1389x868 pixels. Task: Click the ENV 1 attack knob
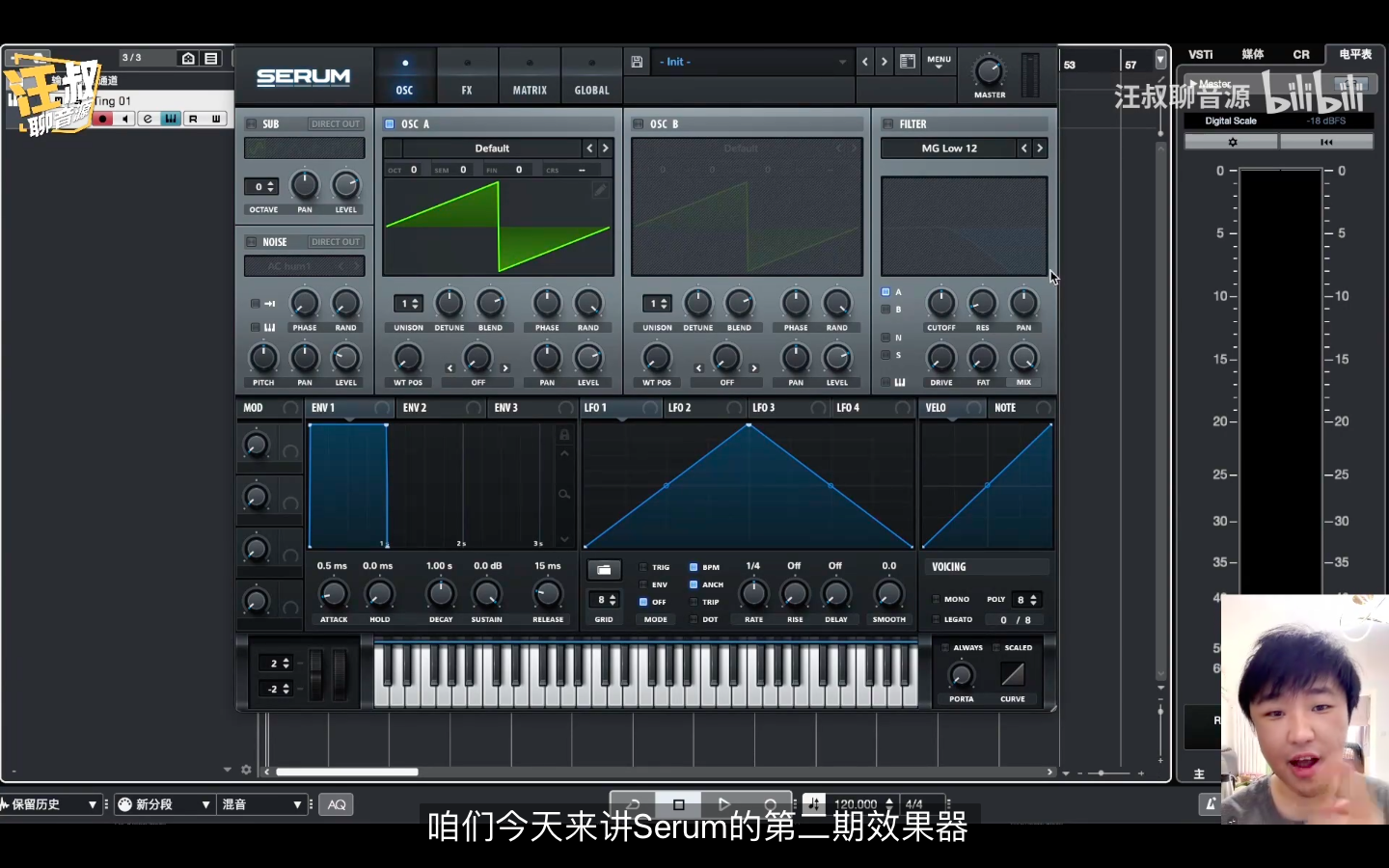click(x=333, y=594)
